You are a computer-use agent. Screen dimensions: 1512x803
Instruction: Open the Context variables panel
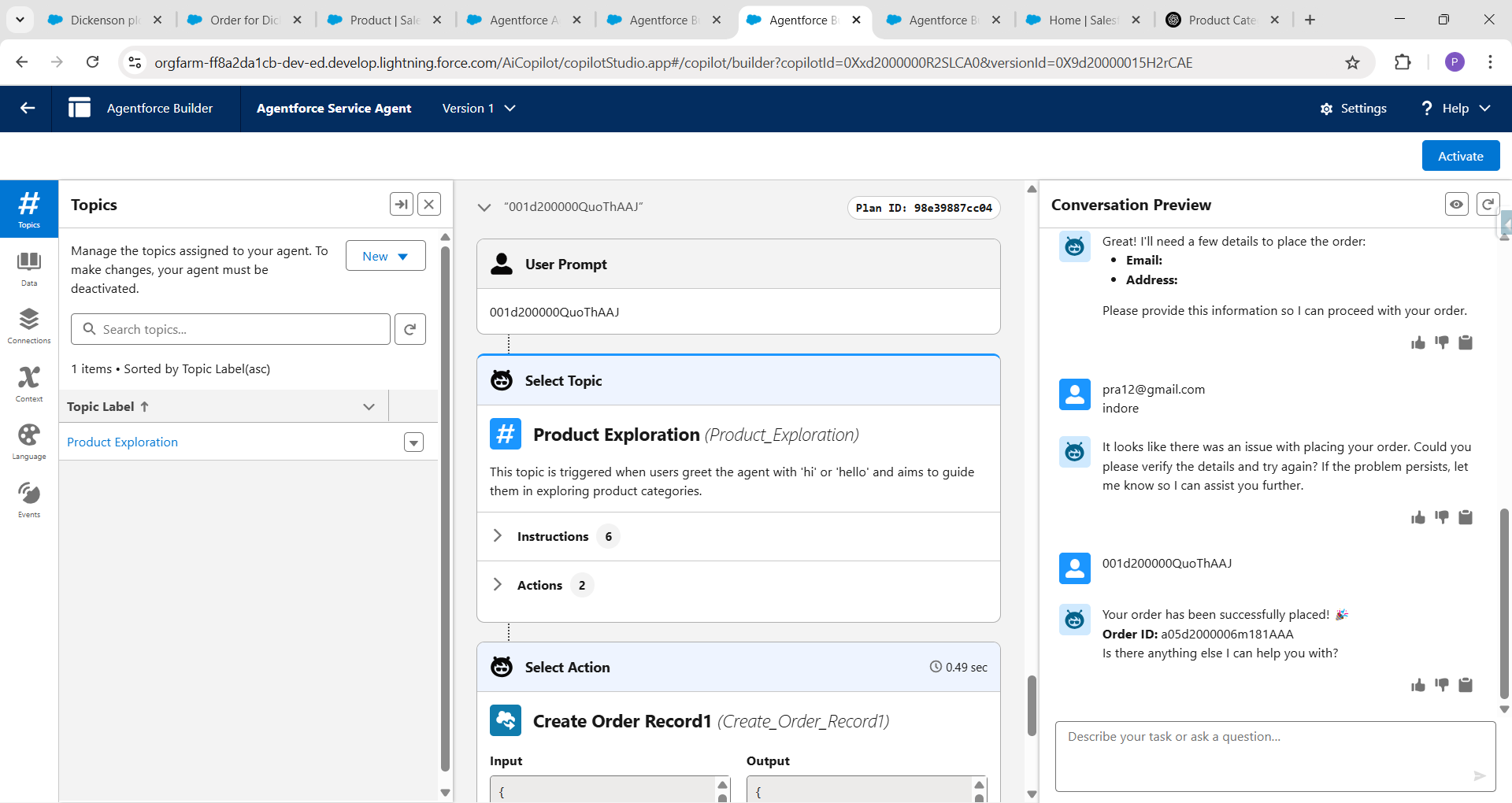click(29, 384)
